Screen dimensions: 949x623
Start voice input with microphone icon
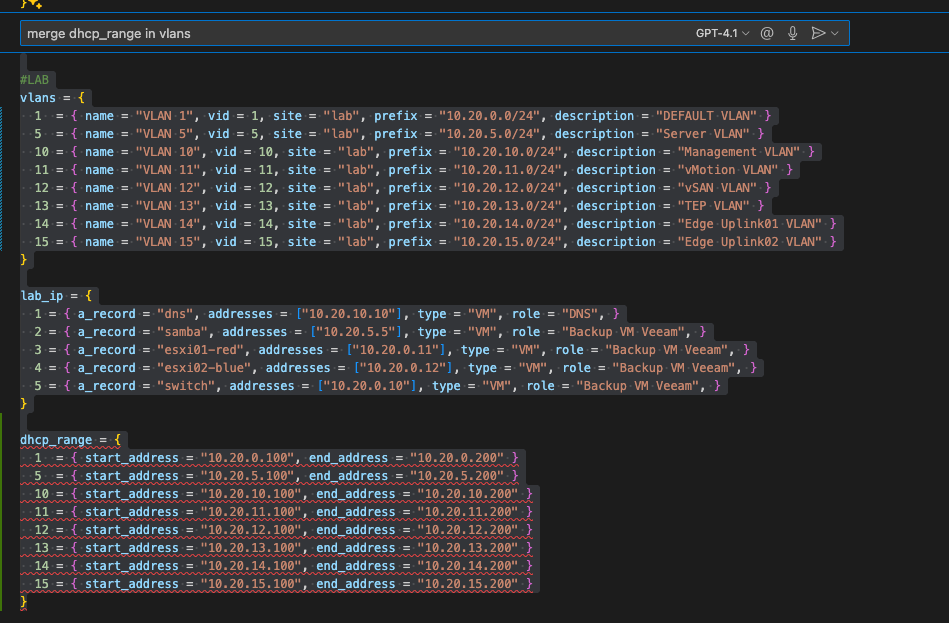point(792,33)
